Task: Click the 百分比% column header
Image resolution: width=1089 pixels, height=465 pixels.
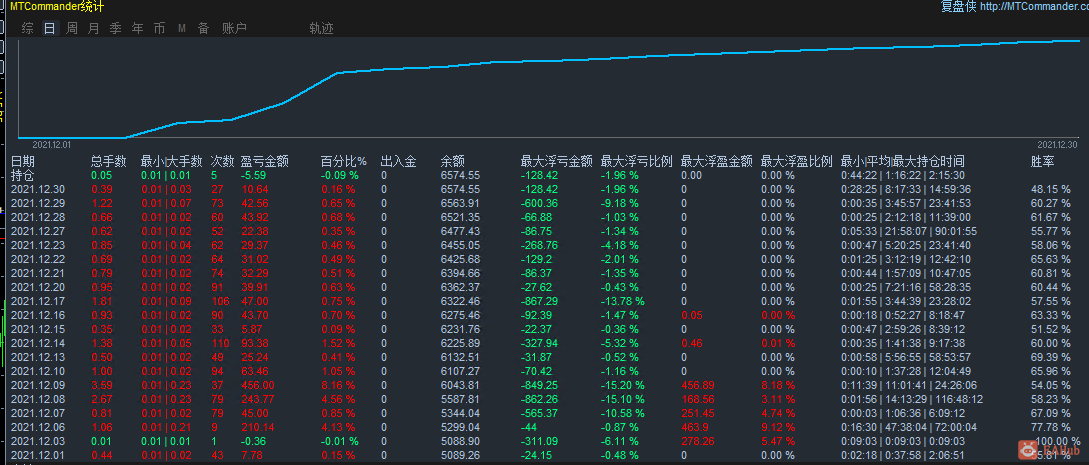Action: (343, 162)
